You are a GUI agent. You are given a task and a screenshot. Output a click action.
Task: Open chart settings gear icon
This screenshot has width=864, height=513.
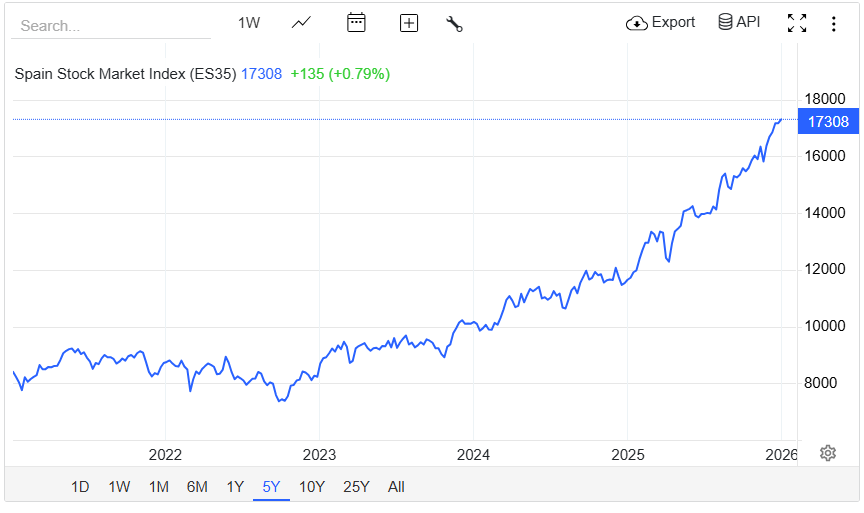pos(827,453)
